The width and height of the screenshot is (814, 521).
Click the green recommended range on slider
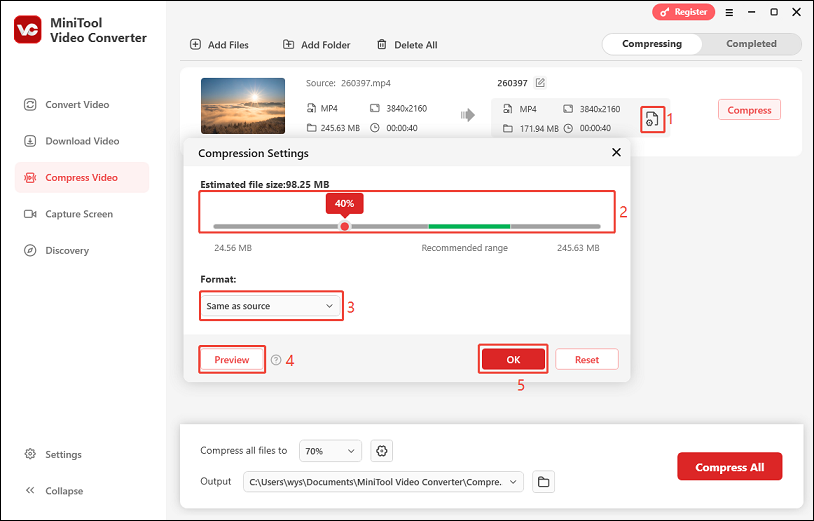469,227
